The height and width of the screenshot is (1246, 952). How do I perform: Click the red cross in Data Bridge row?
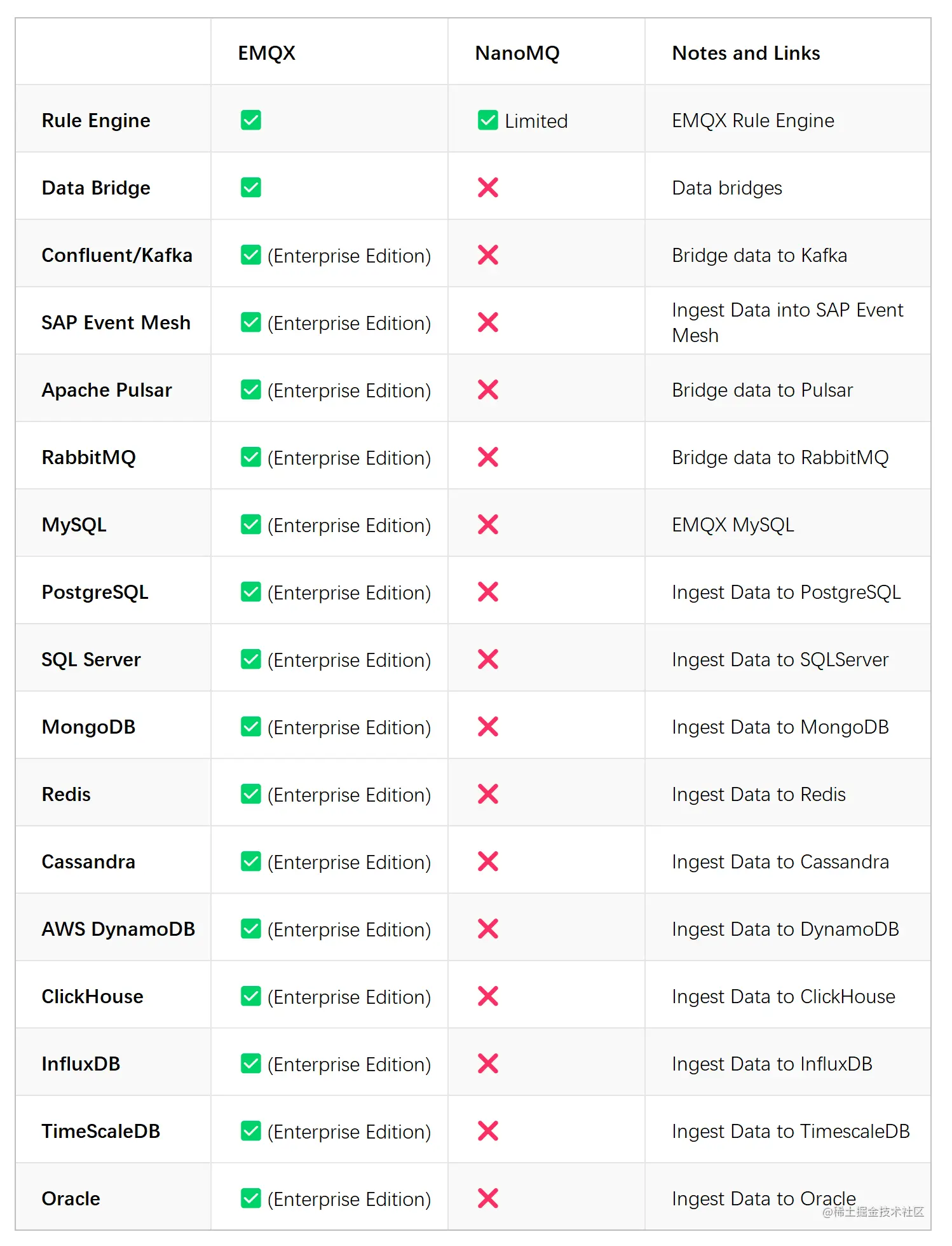(x=488, y=188)
